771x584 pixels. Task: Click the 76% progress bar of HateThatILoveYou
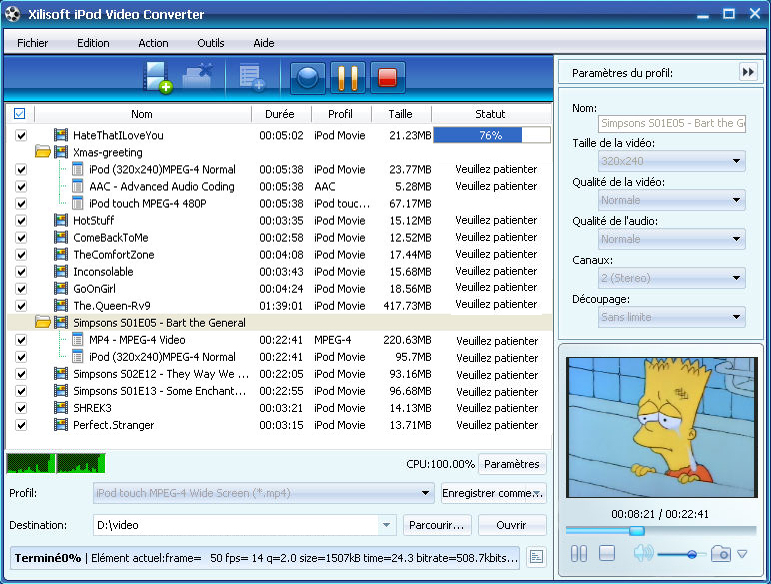pos(491,135)
